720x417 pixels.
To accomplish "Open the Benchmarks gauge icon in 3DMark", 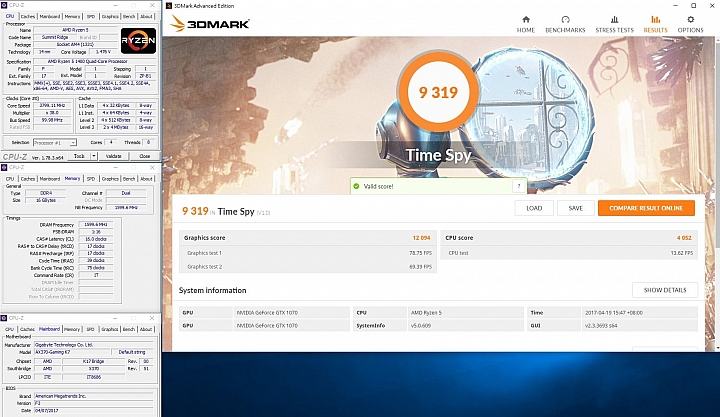I will pyautogui.click(x=565, y=19).
